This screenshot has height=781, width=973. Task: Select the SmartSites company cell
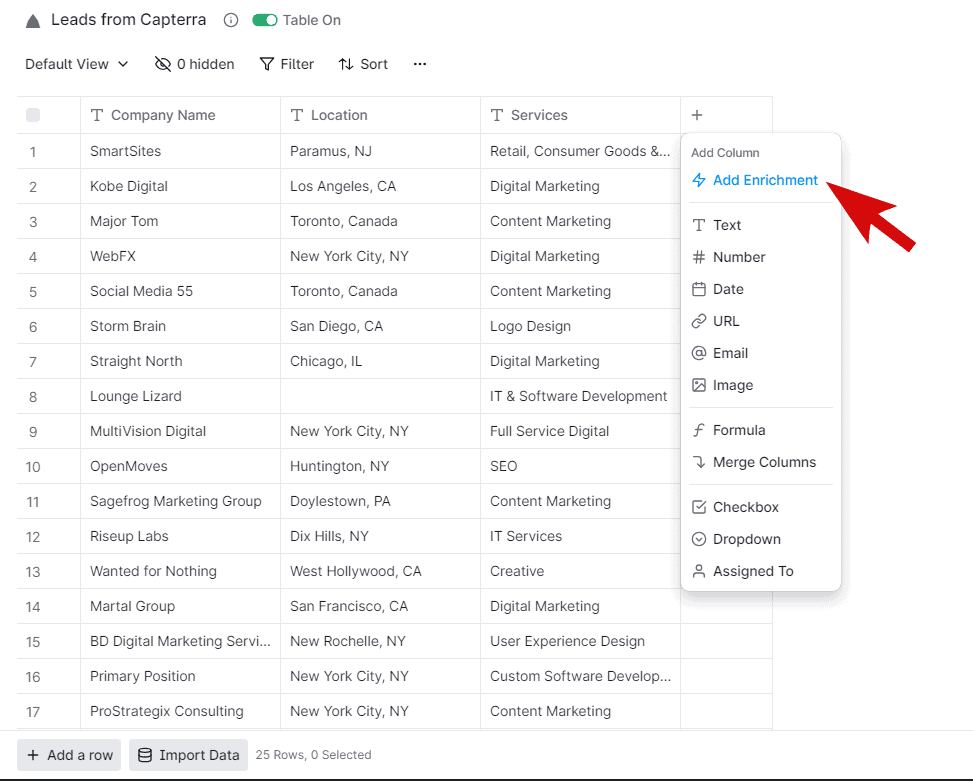[x=181, y=151]
